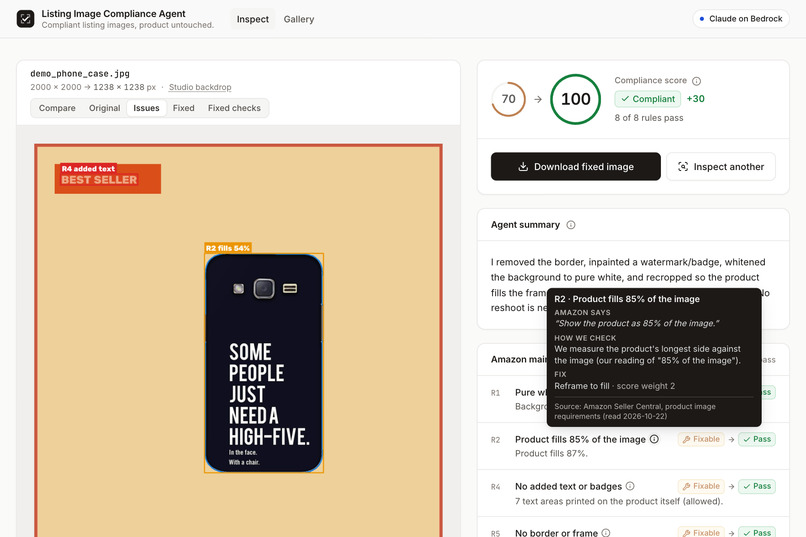Click the demo_phone_case.jpg file name

pos(80,73)
